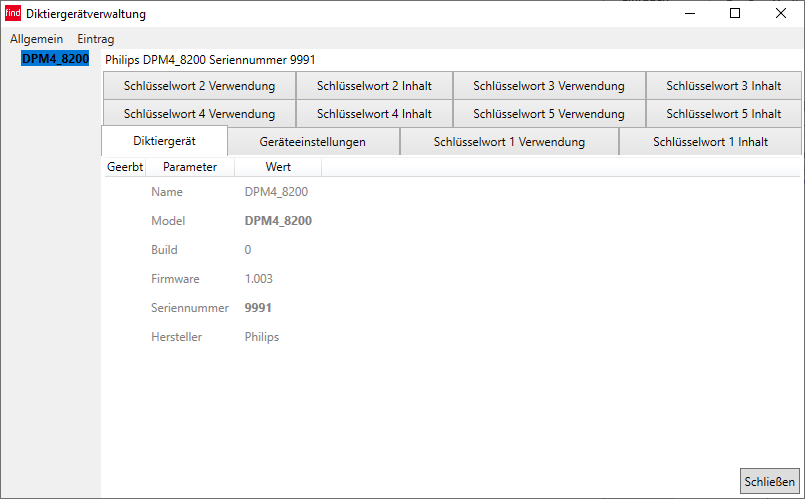This screenshot has height=499, width=805.
Task: Maximize the Diktiergerätverwaltung window
Action: [x=735, y=13]
